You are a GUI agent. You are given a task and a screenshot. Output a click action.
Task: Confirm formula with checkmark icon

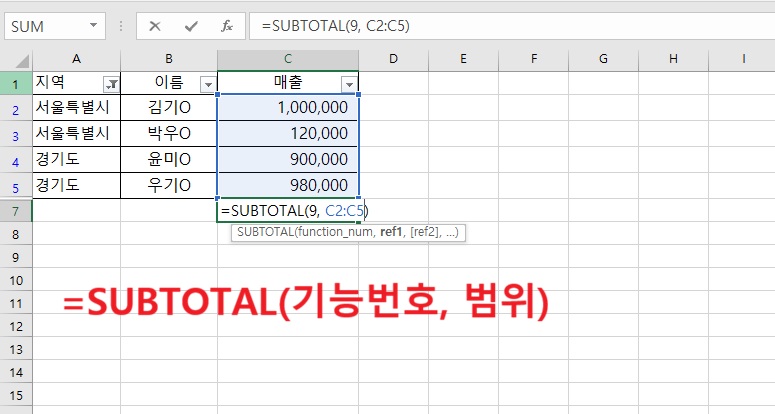click(191, 26)
